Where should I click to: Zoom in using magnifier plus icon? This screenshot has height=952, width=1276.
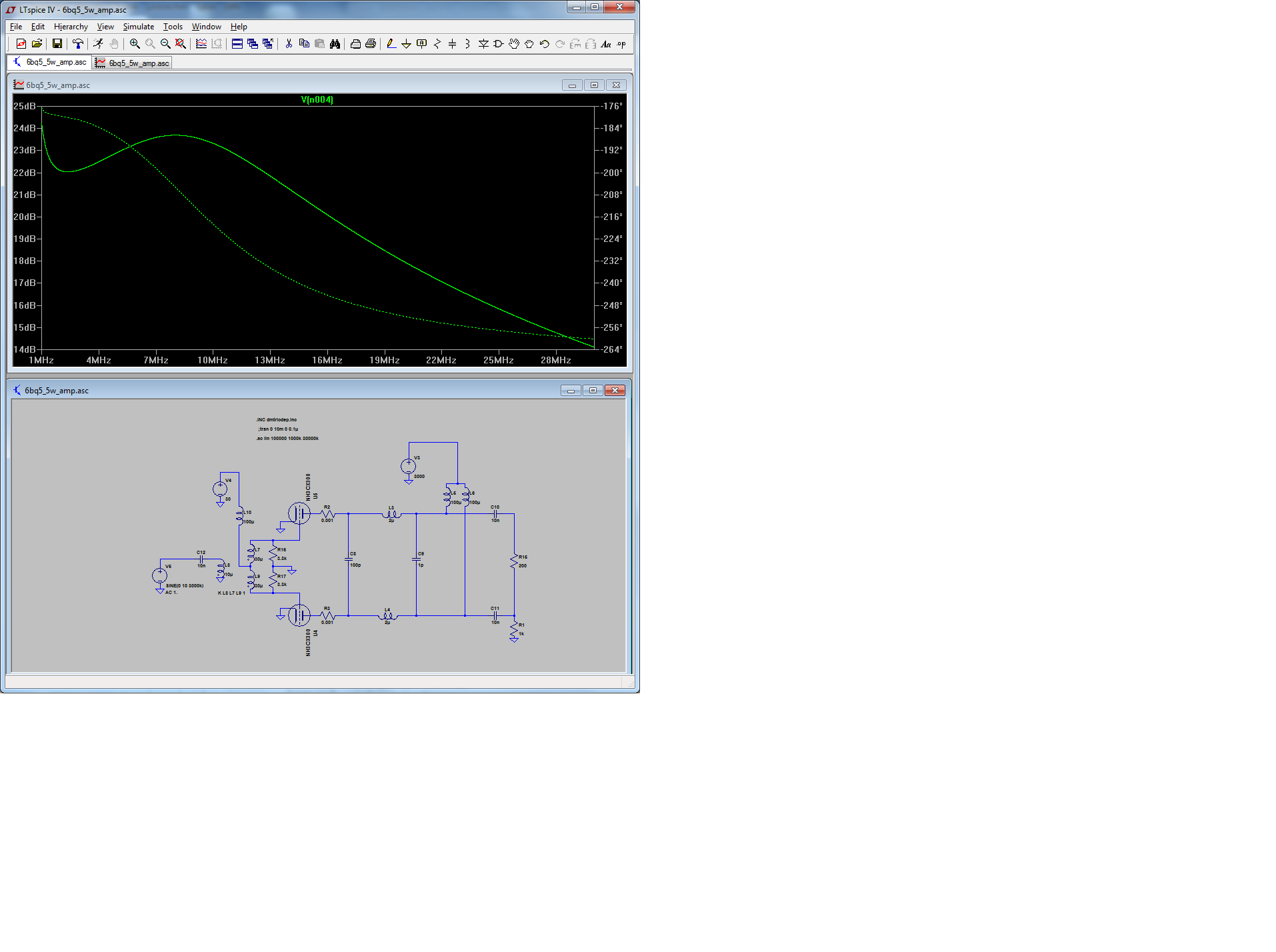(x=135, y=44)
